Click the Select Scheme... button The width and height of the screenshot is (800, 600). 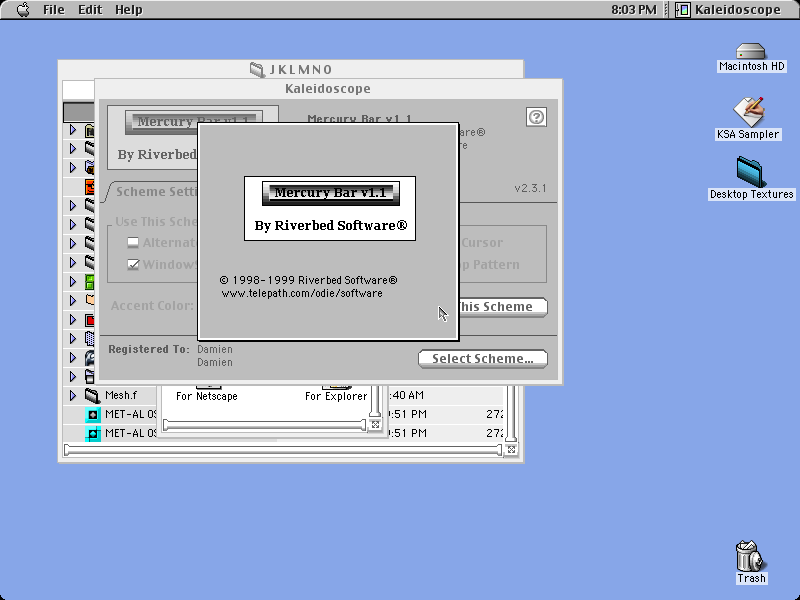pyautogui.click(x=483, y=359)
